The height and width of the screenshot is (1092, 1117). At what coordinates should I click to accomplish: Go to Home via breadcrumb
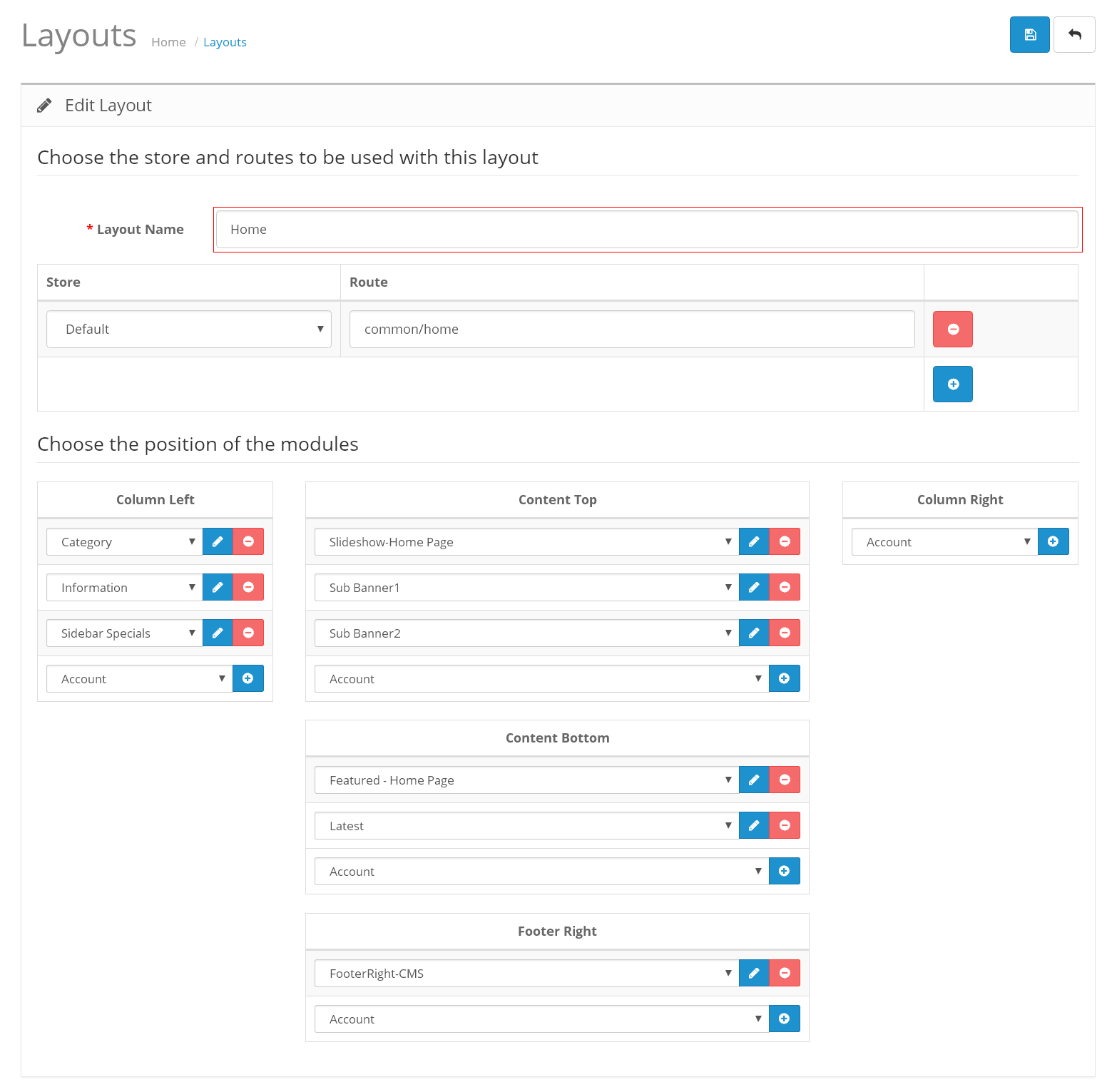168,42
